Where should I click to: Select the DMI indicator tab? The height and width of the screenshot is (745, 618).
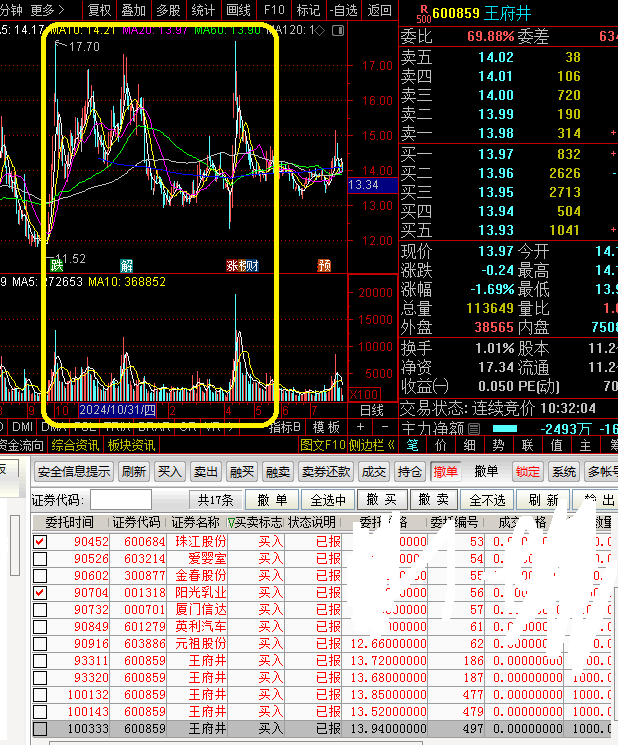coord(22,427)
